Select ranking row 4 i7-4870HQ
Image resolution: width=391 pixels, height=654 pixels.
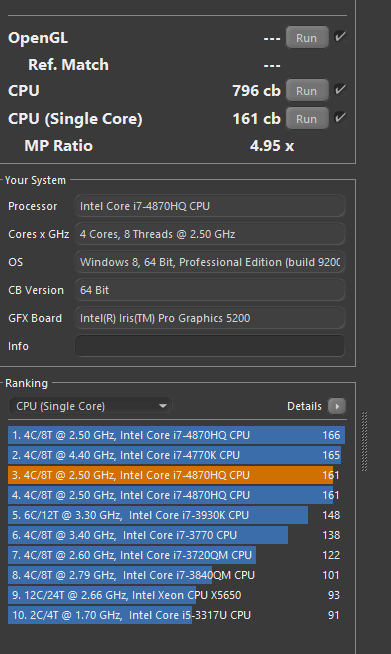[177, 495]
